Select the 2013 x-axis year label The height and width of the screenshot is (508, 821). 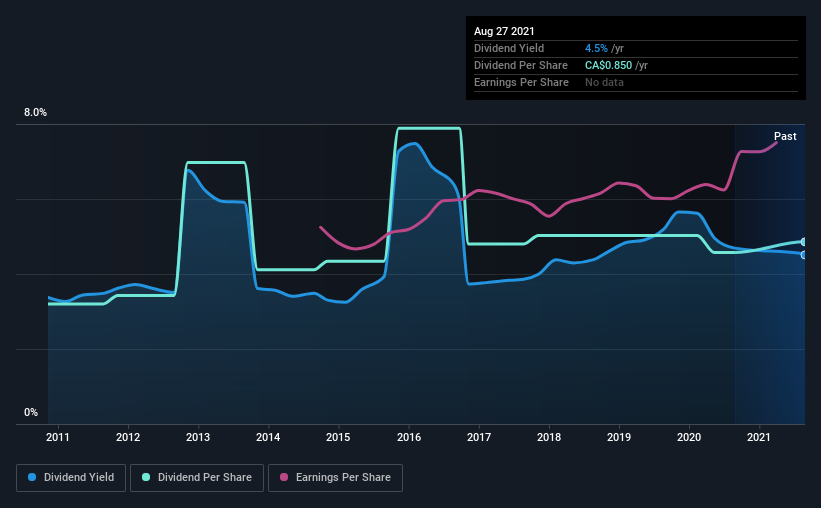click(x=198, y=437)
